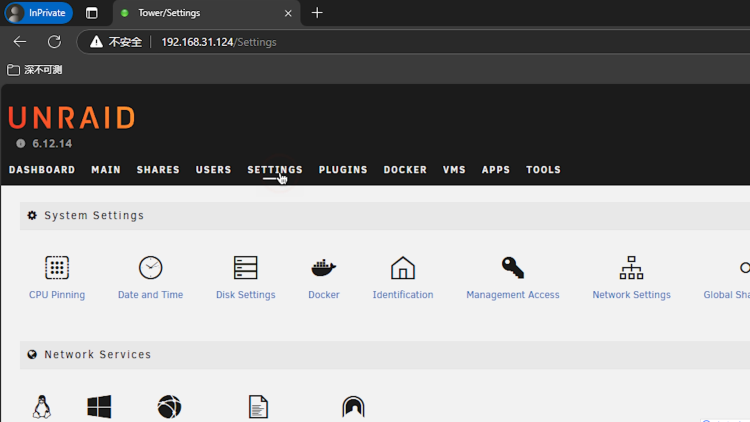Open Management Access key icon
750x422 pixels.
(x=513, y=267)
